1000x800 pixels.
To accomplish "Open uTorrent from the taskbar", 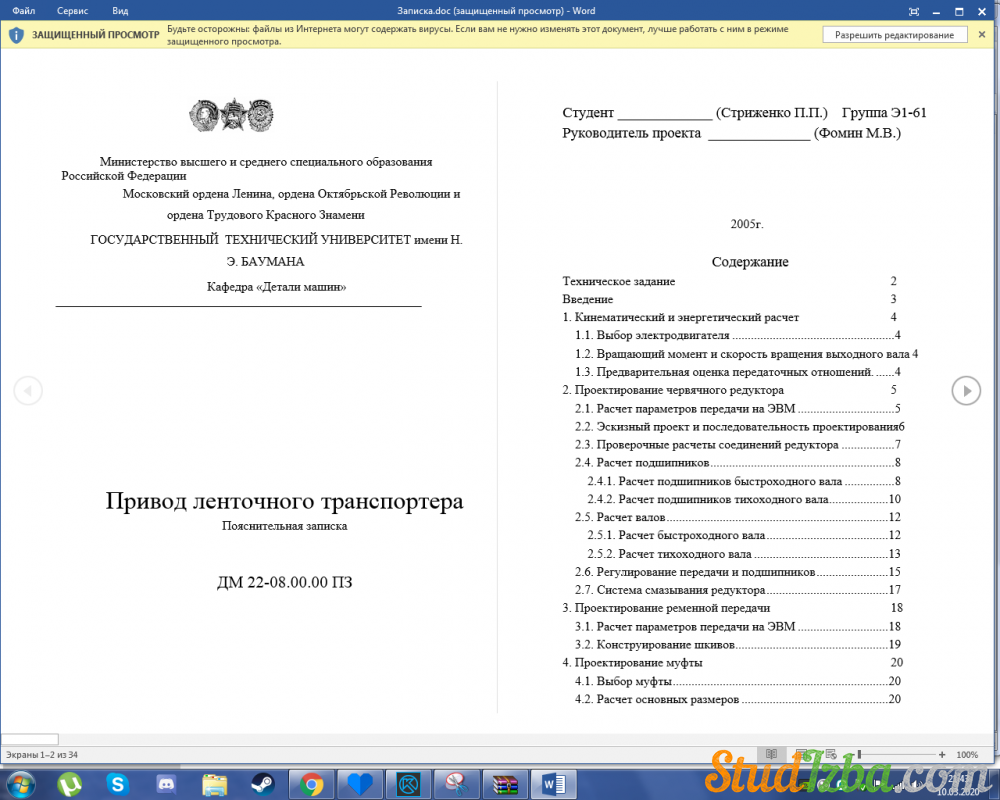I will (69, 784).
